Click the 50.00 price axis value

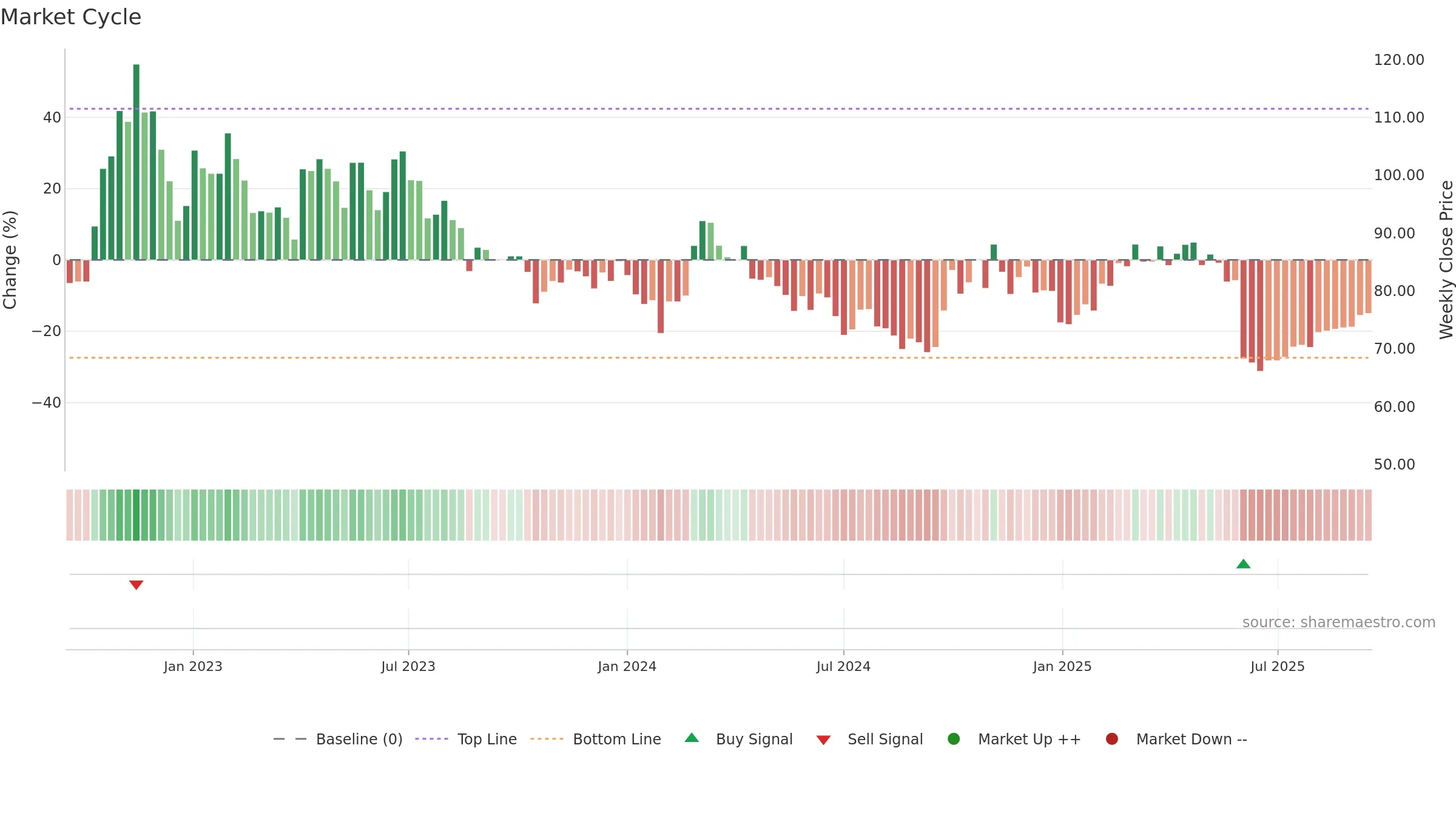pyautogui.click(x=1394, y=464)
